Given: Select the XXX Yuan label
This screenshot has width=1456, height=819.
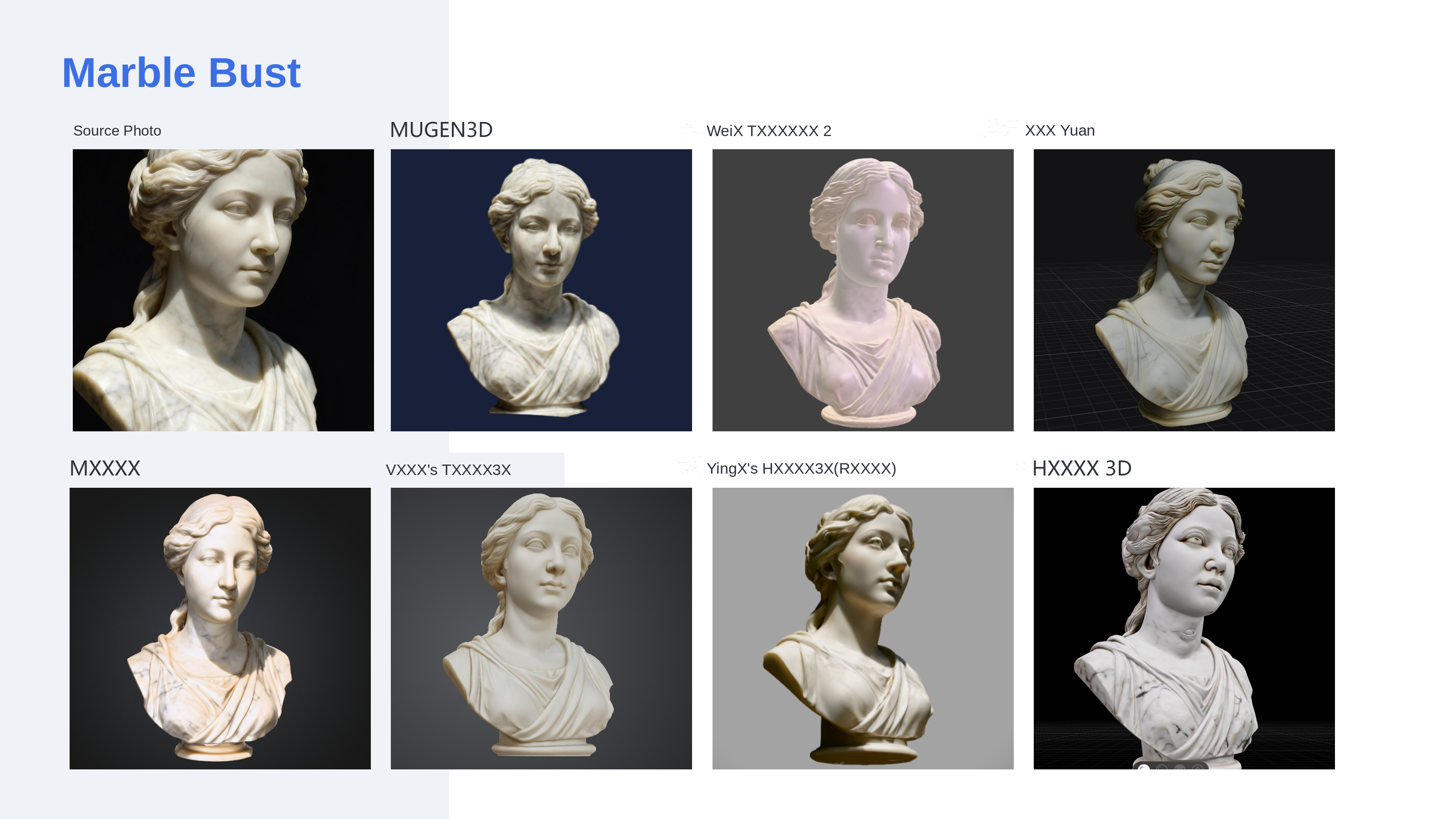Looking at the screenshot, I should [1060, 130].
